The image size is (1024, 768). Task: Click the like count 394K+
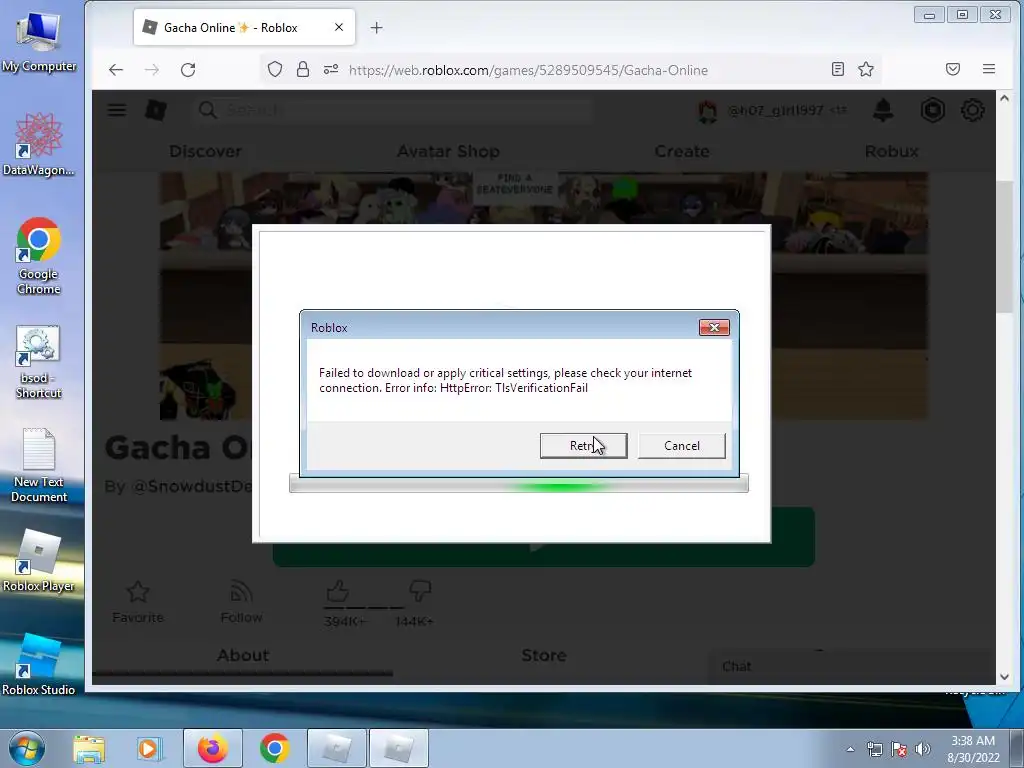[345, 622]
